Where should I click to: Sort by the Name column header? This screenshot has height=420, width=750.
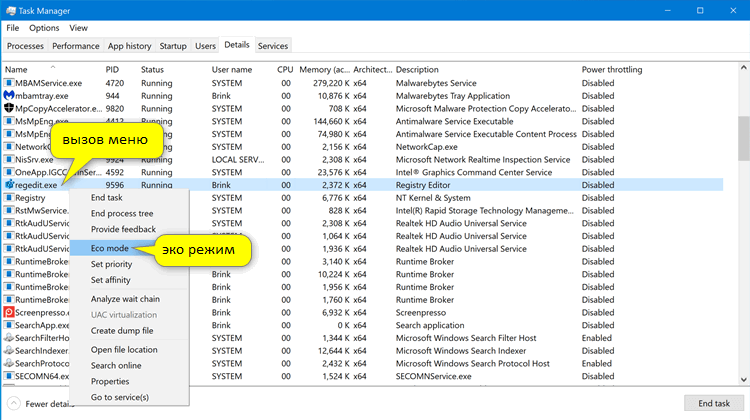(16, 69)
